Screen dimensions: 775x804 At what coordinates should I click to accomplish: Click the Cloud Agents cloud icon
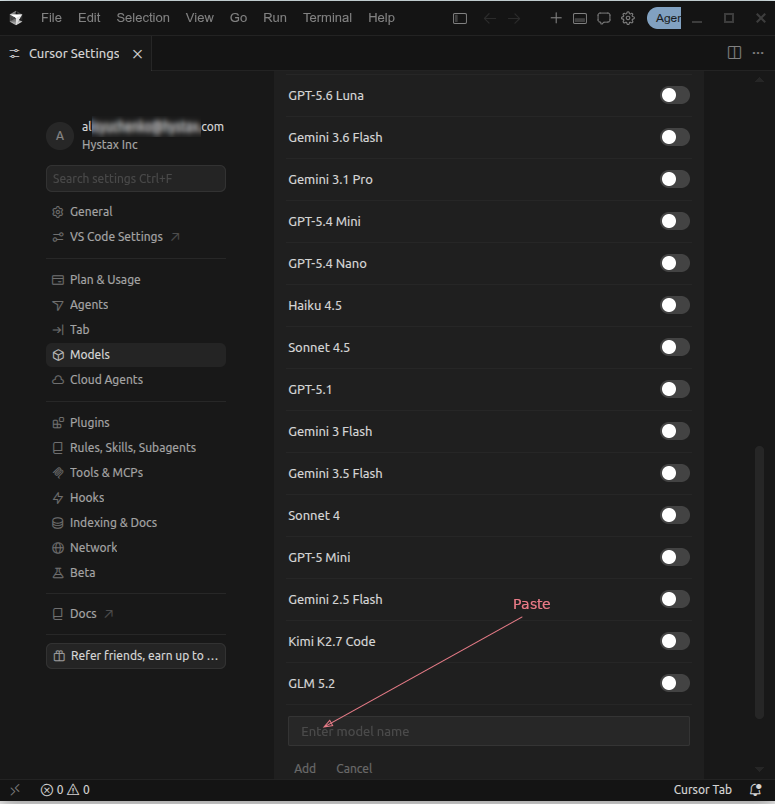pyautogui.click(x=58, y=380)
